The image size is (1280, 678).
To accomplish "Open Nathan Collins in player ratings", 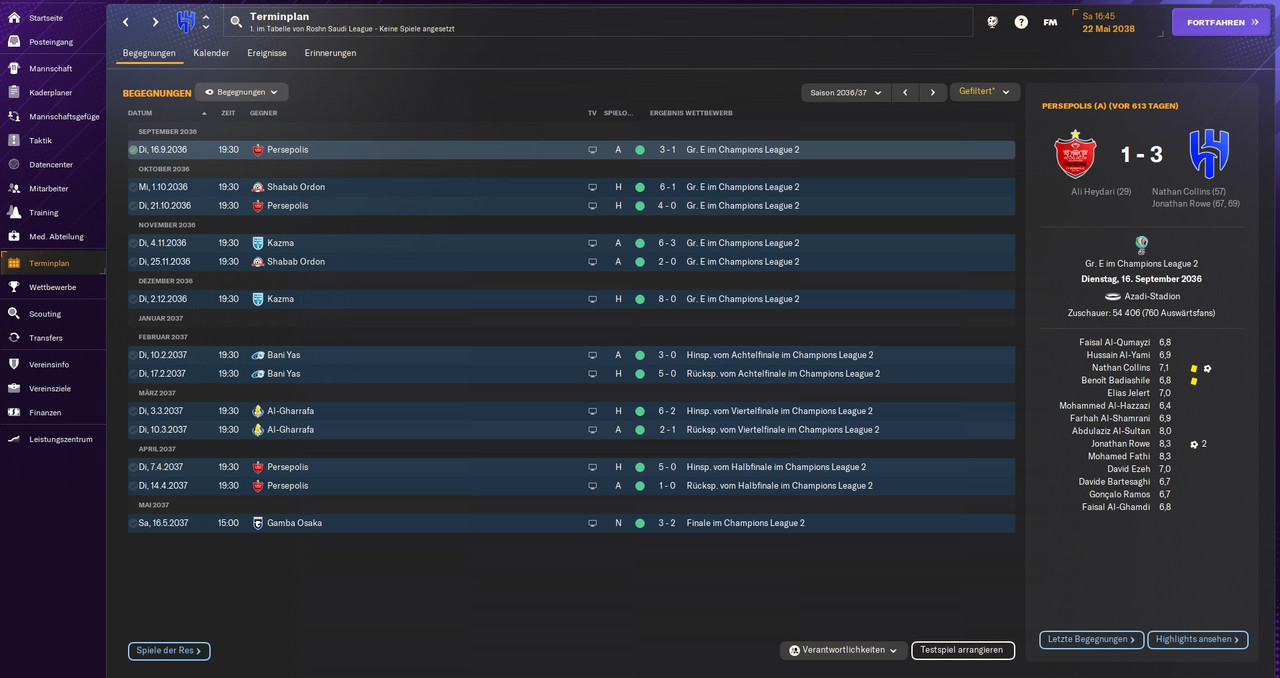I will (x=1119, y=368).
